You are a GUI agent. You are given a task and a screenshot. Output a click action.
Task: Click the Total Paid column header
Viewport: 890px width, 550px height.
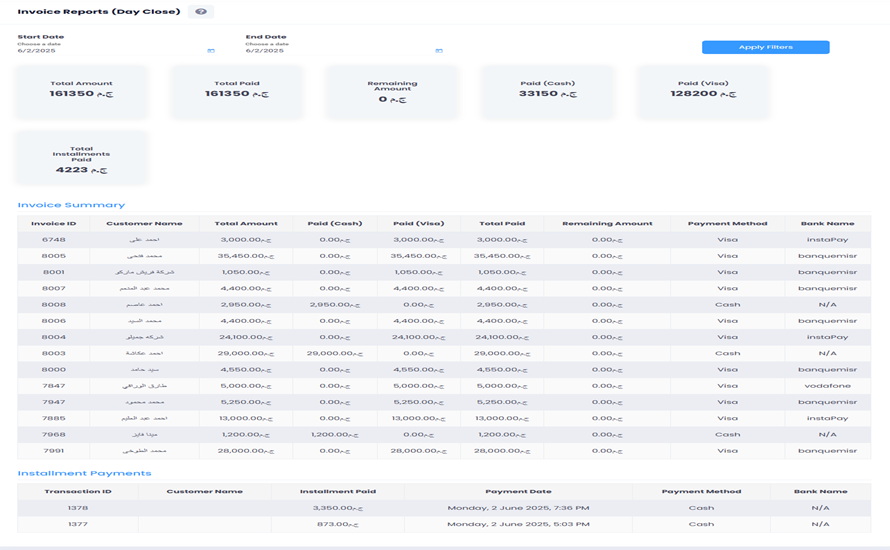(502, 224)
